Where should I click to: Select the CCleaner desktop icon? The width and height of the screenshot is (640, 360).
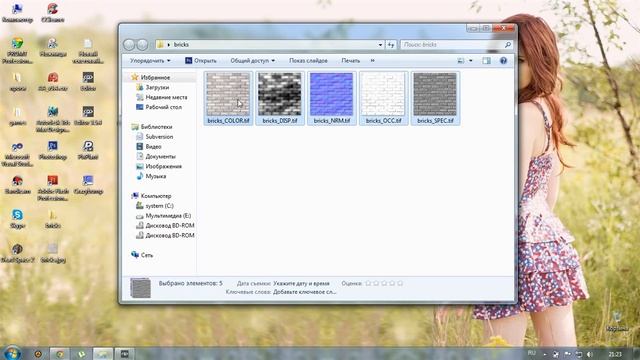[53, 13]
